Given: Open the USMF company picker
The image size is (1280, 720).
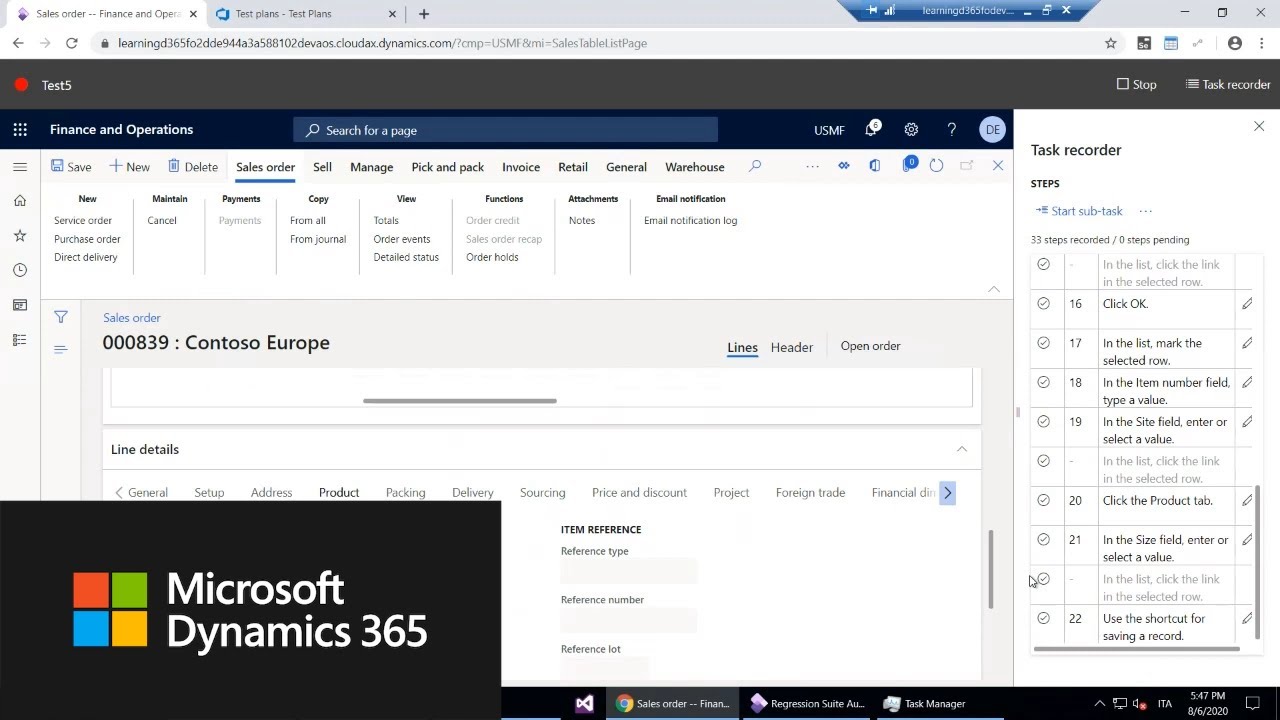Looking at the screenshot, I should [829, 130].
